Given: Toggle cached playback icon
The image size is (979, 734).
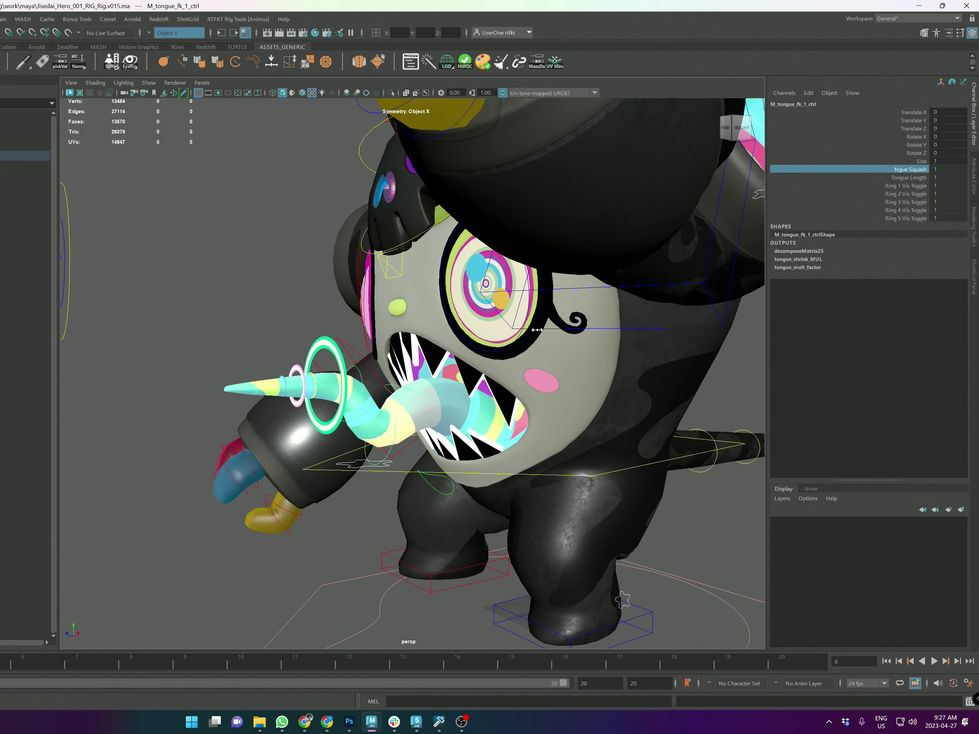Looking at the screenshot, I should [915, 683].
